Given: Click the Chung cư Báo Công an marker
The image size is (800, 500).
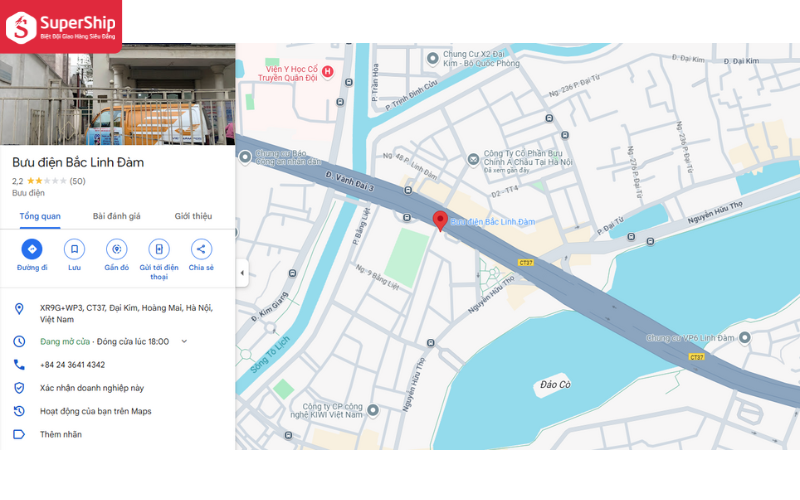Looking at the screenshot, I should click(245, 157).
